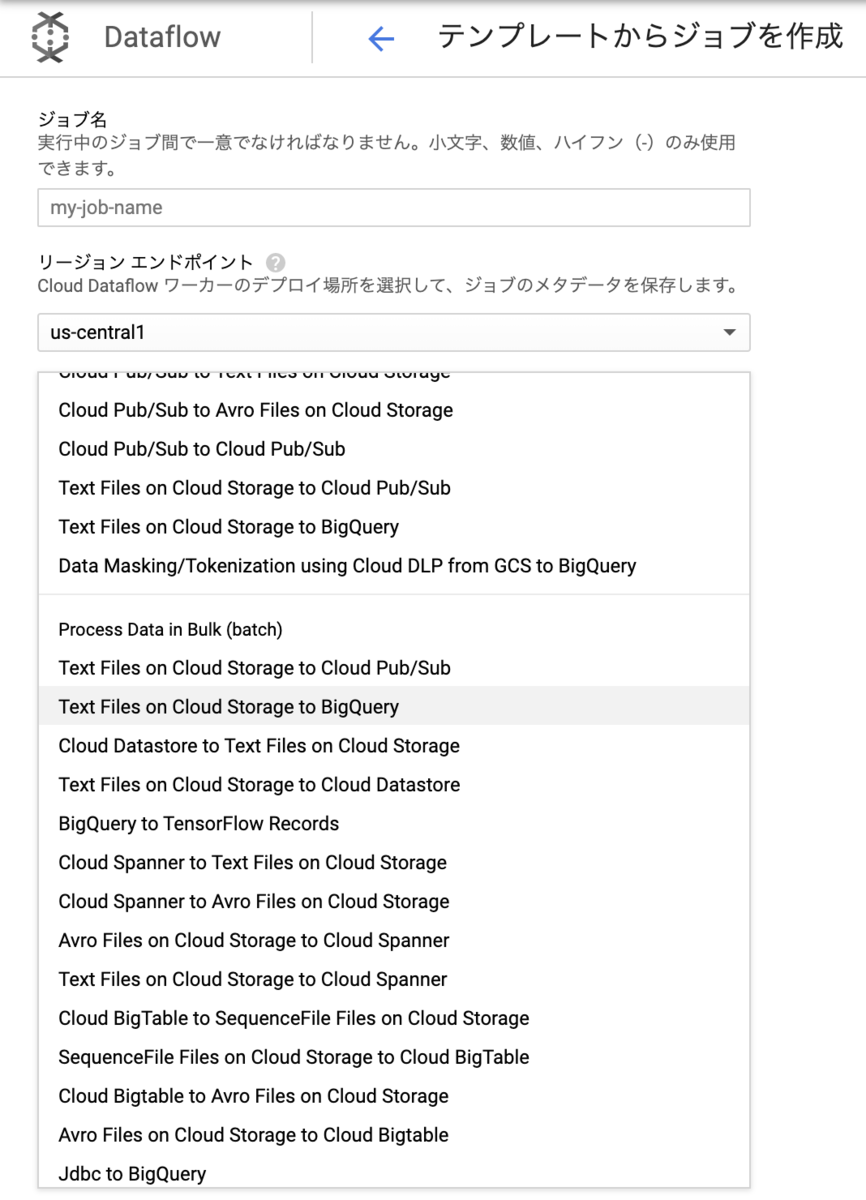
Task: Open the region endpoint help question mark
Action: click(x=276, y=263)
